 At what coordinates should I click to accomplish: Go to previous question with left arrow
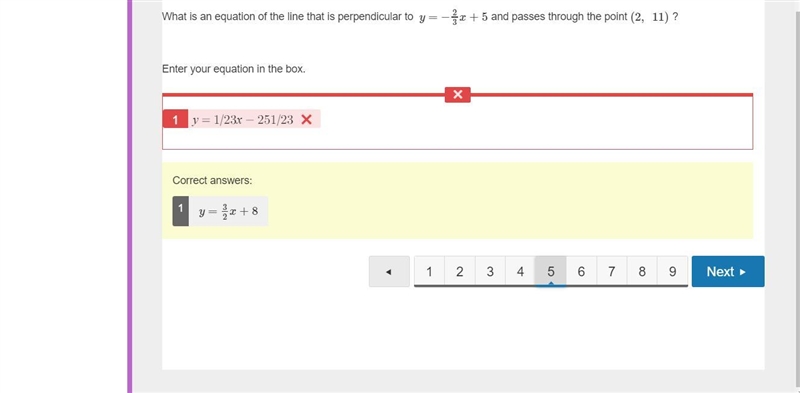[x=389, y=272]
